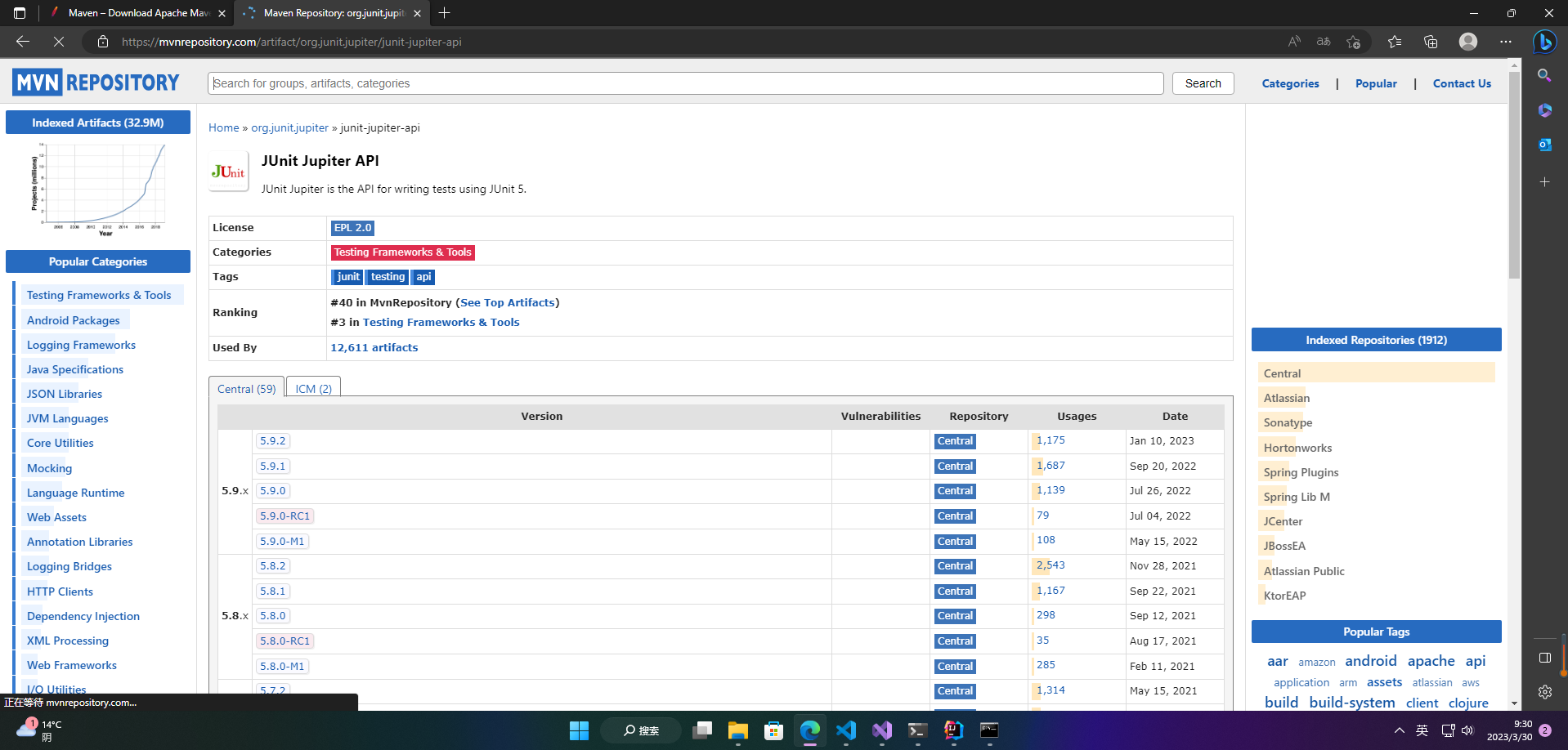Open the 2,543 usages link
1568x750 pixels.
click(1051, 565)
